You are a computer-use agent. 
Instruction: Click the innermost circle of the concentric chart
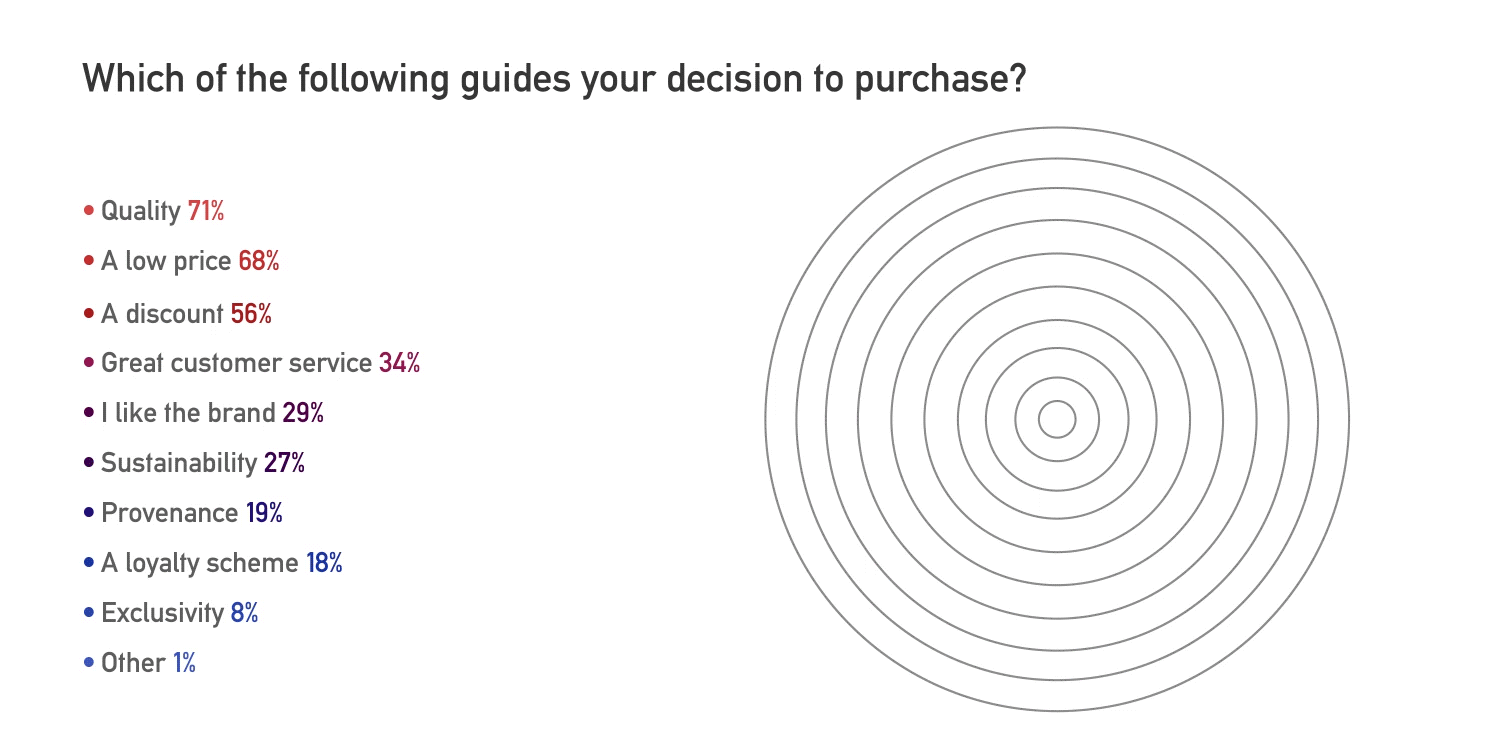point(1057,419)
